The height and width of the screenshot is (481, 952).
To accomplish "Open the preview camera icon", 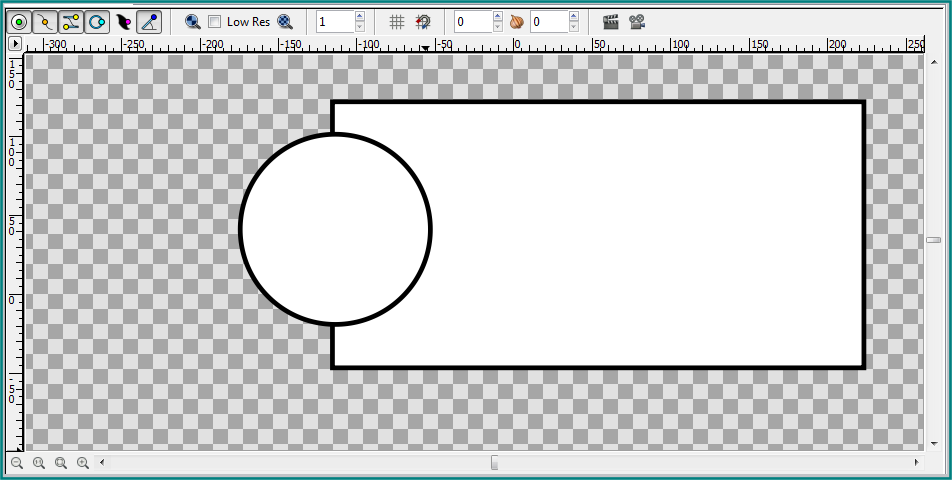I will (x=637, y=22).
